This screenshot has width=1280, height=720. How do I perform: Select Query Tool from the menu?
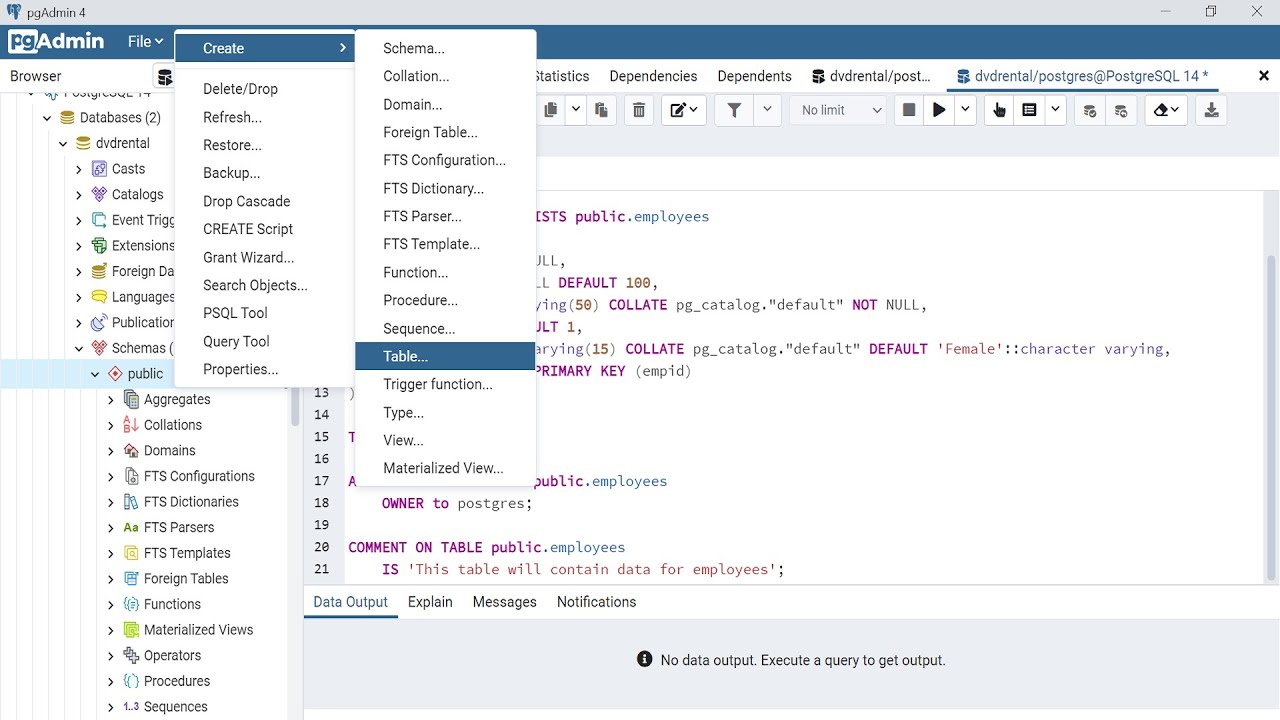(x=264, y=341)
